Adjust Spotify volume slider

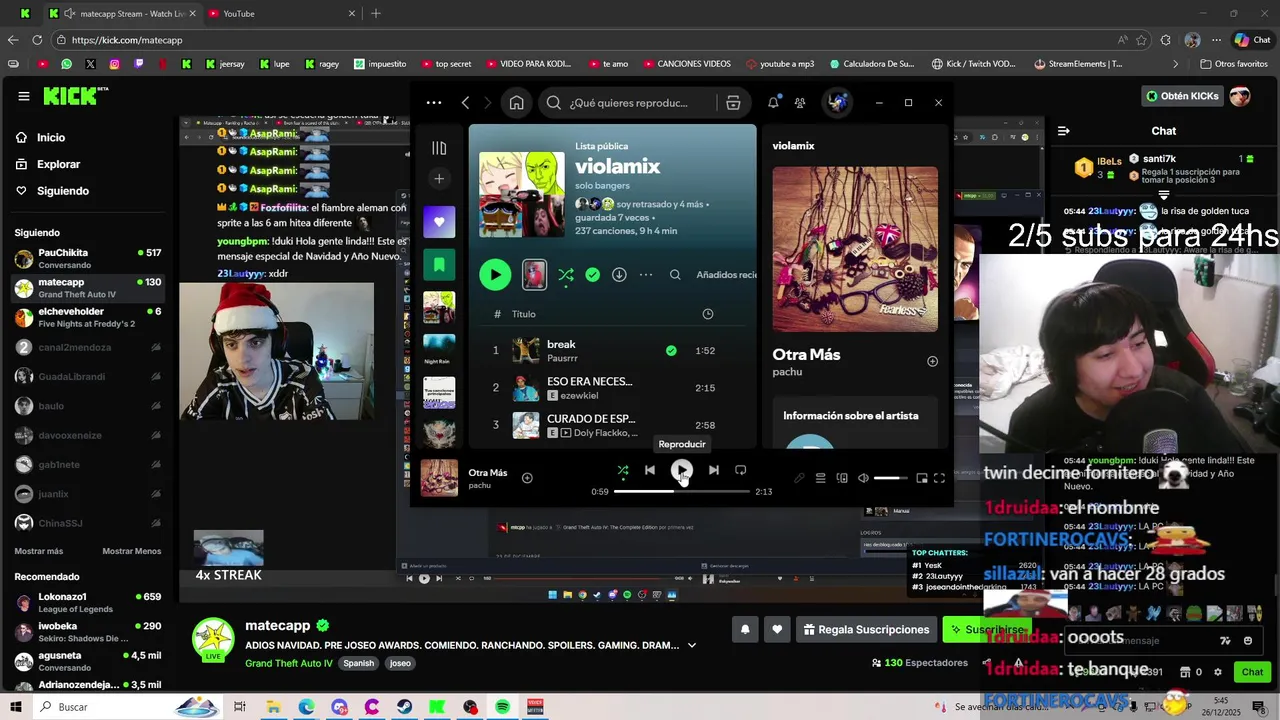[x=891, y=479]
